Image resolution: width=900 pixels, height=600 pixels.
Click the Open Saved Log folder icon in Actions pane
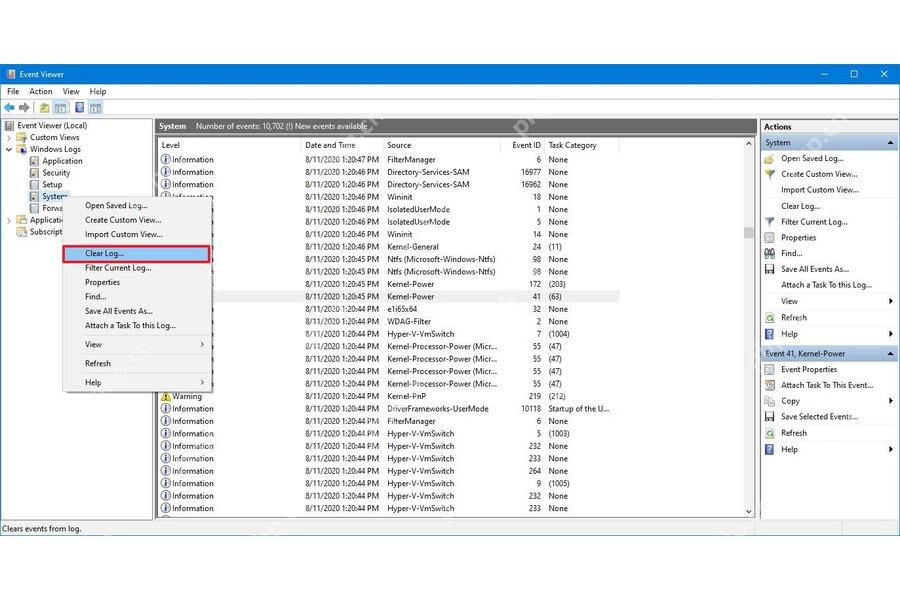(770, 158)
